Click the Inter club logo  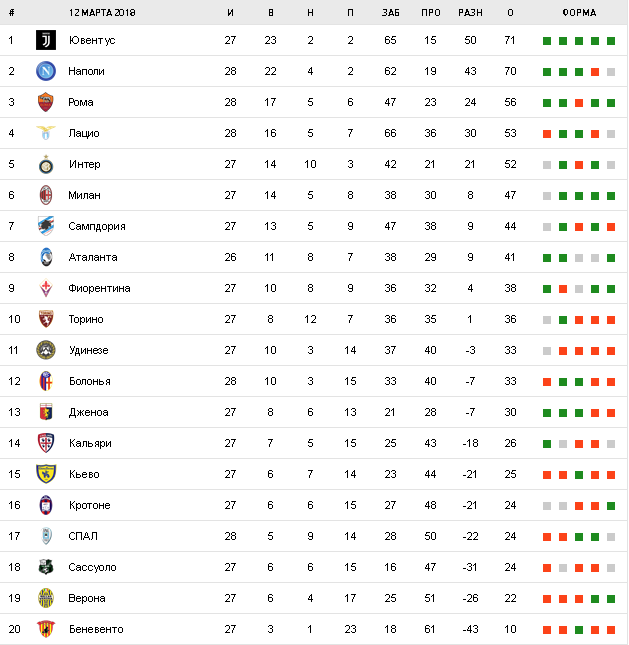coord(46,164)
